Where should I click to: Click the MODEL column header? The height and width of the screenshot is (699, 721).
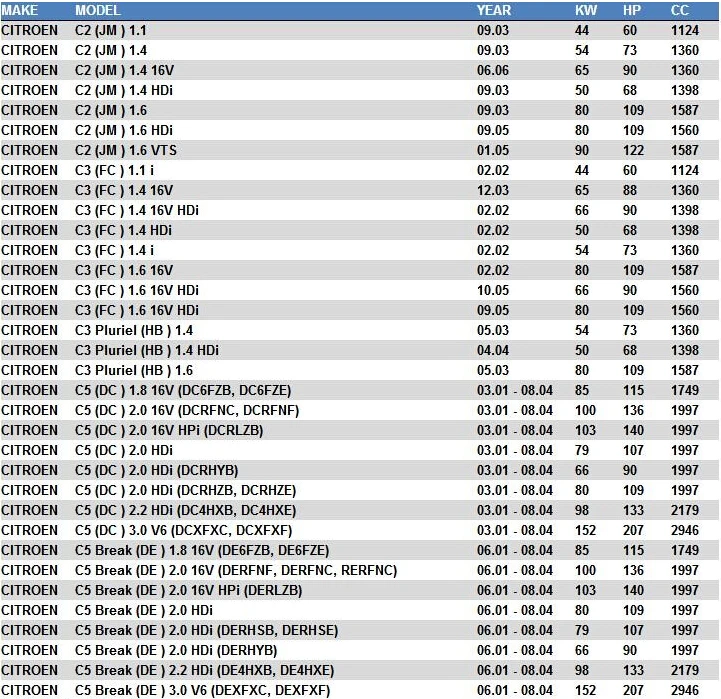pyautogui.click(x=97, y=10)
